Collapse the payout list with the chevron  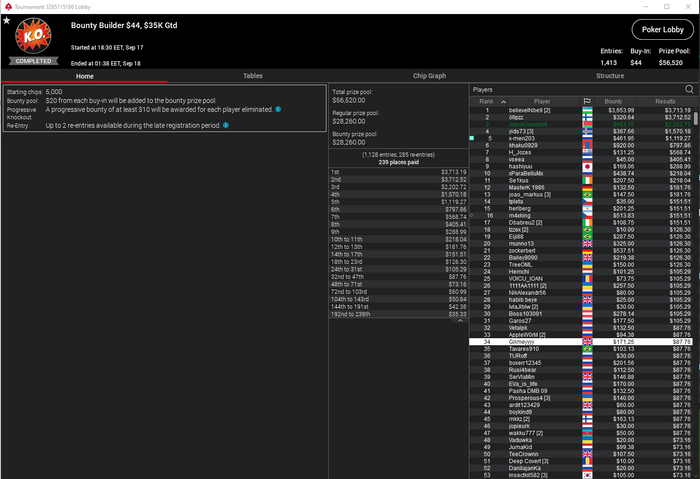pos(460,321)
